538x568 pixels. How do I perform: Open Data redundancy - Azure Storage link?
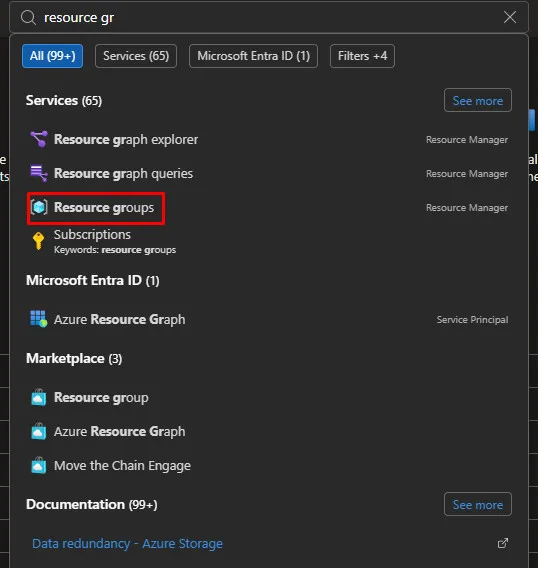[x=128, y=543]
